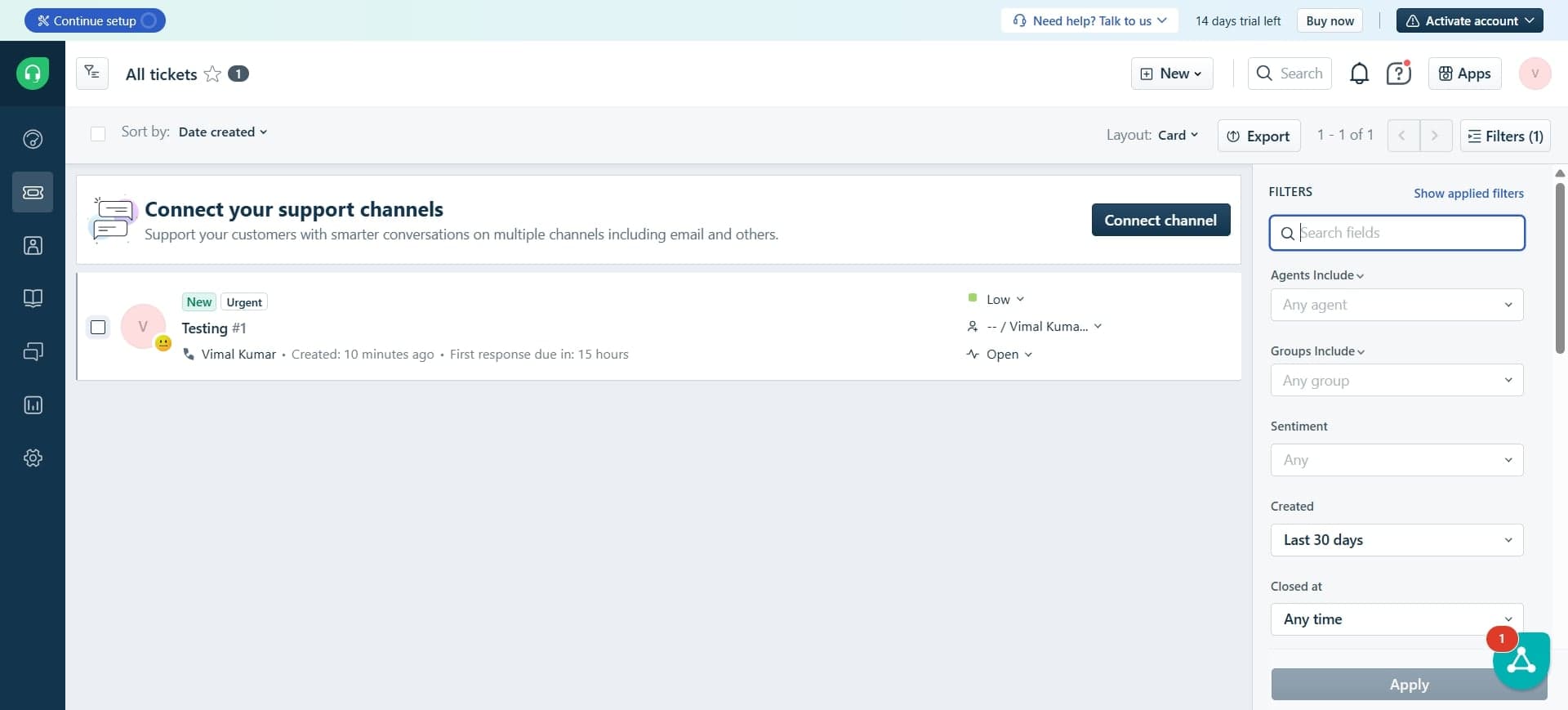Image resolution: width=1568 pixels, height=710 pixels.
Task: Open the Apps menu
Action: tap(1464, 74)
